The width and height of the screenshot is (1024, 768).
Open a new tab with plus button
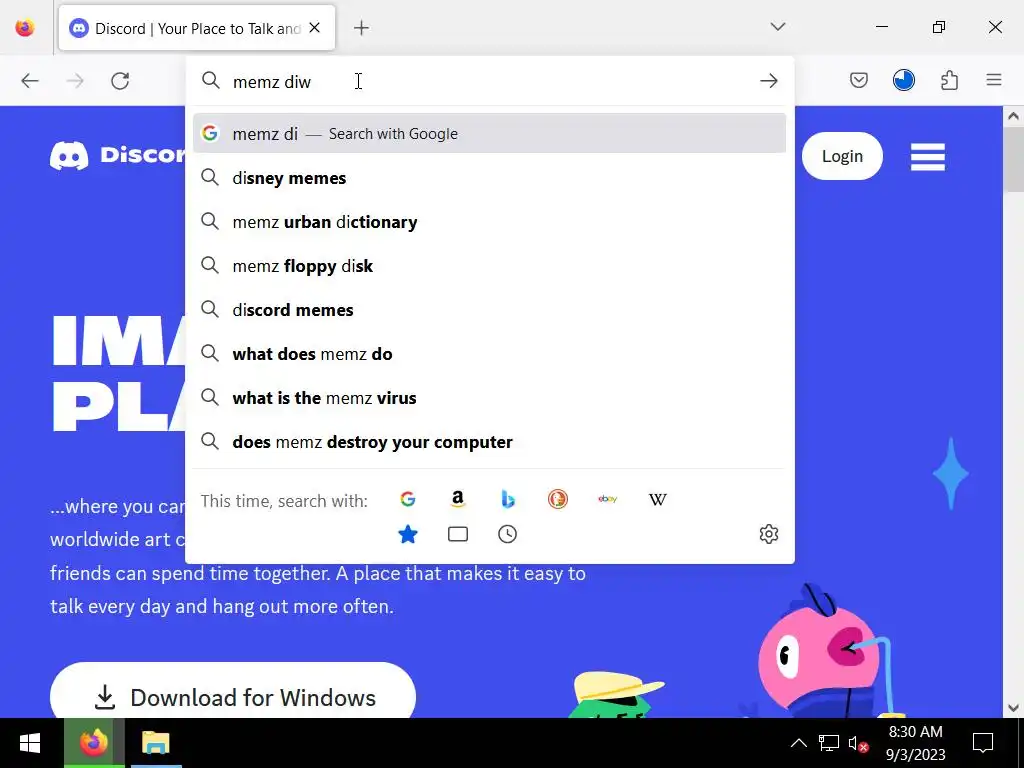[x=361, y=27]
